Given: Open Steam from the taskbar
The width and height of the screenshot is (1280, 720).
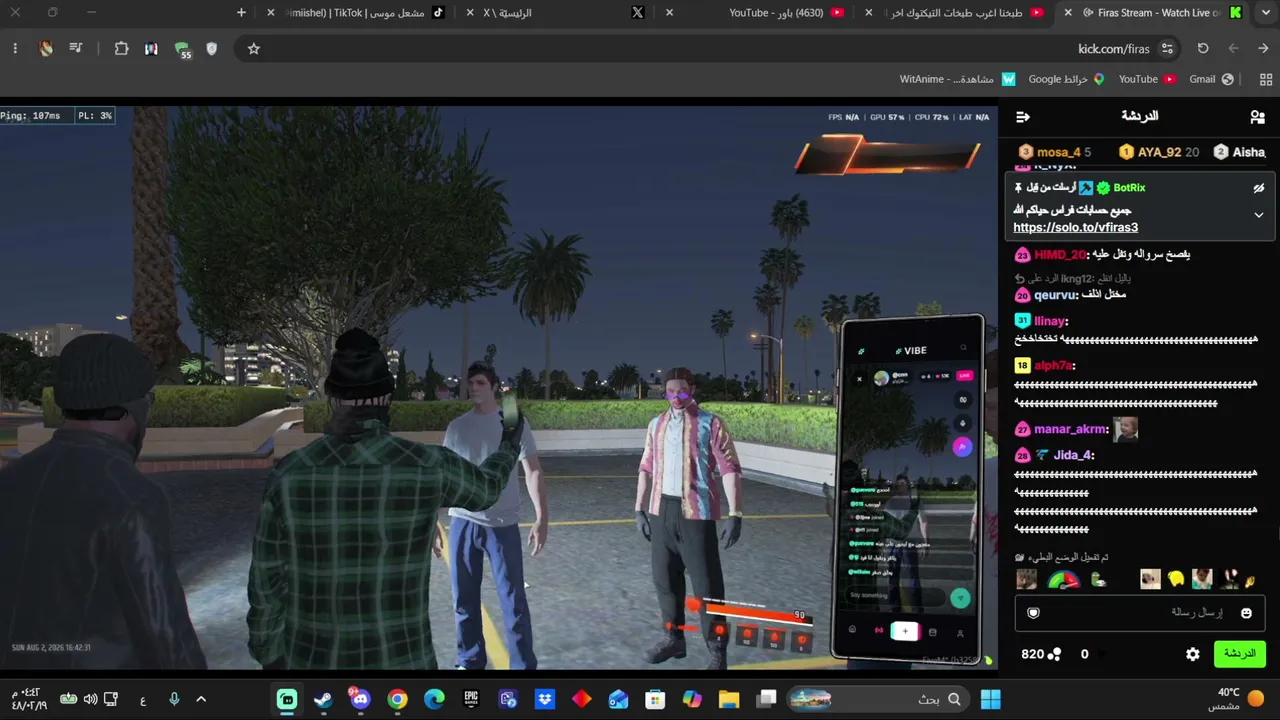Looking at the screenshot, I should [x=323, y=699].
